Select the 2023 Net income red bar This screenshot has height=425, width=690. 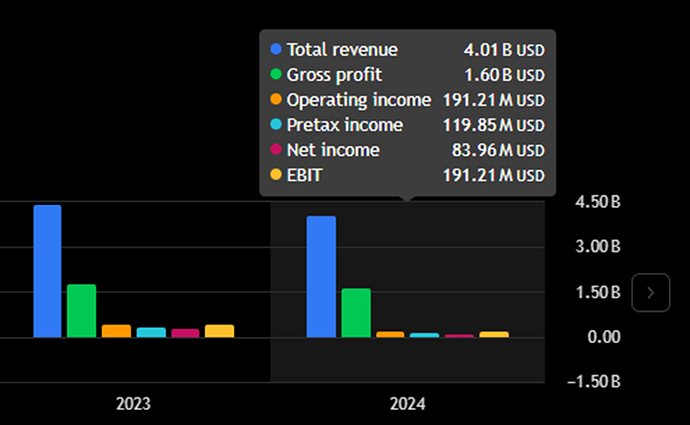[185, 333]
